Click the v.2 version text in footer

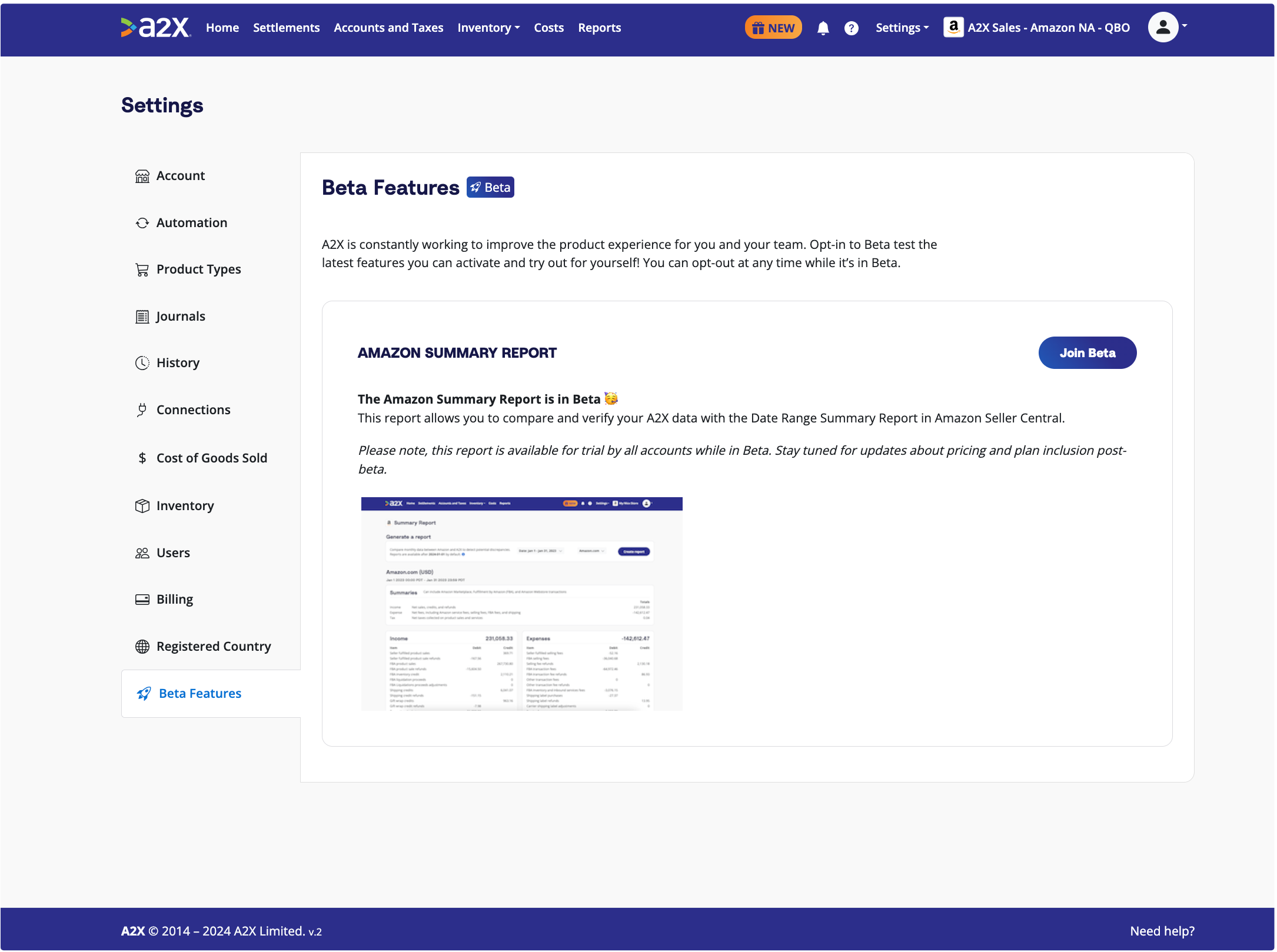315,932
